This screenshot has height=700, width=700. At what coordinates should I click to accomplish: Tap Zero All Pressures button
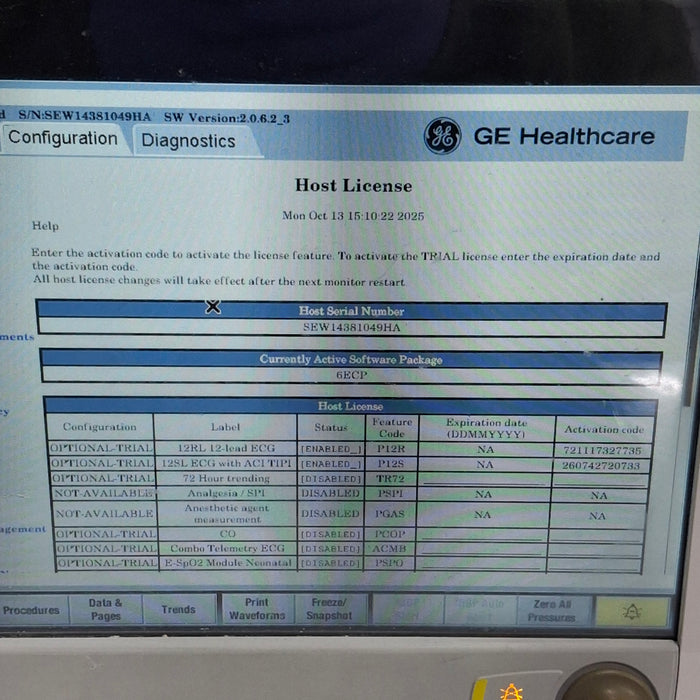(552, 611)
